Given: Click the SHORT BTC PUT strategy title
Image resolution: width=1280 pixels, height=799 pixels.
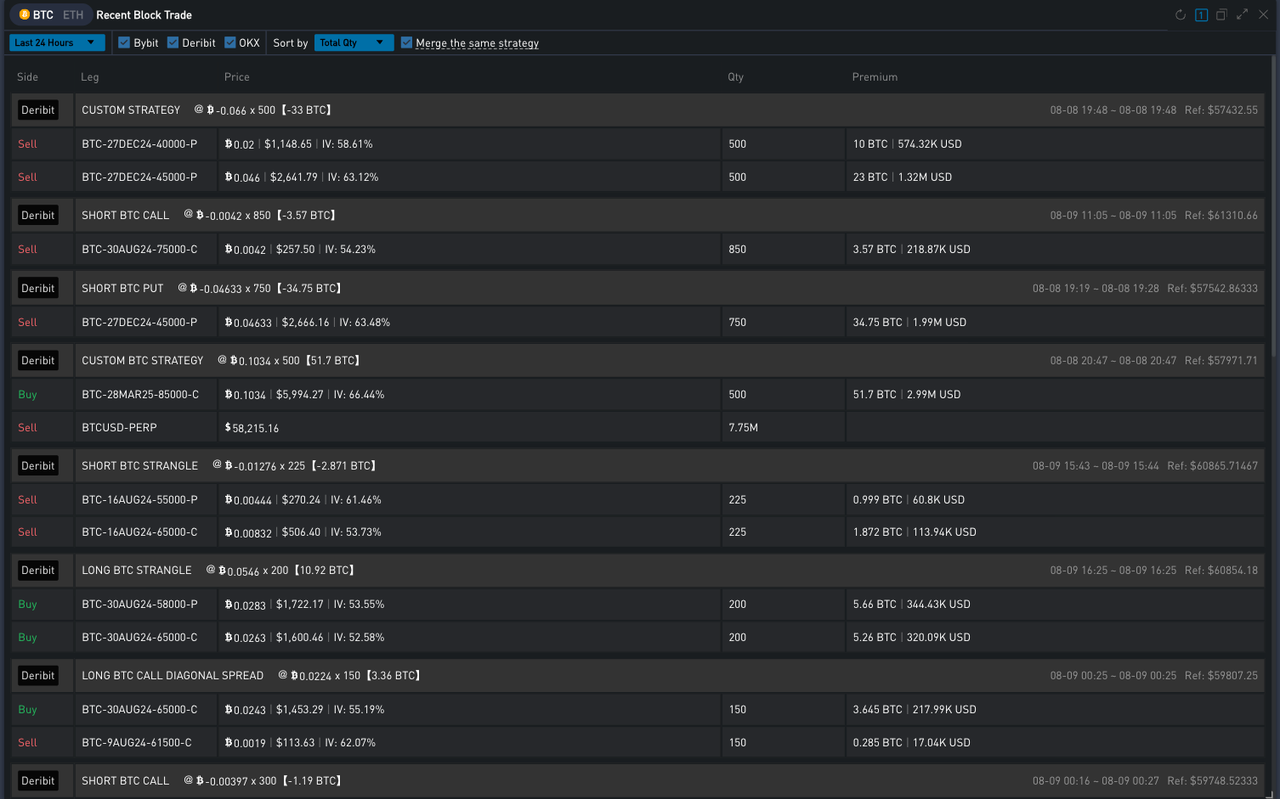Looking at the screenshot, I should point(123,288).
